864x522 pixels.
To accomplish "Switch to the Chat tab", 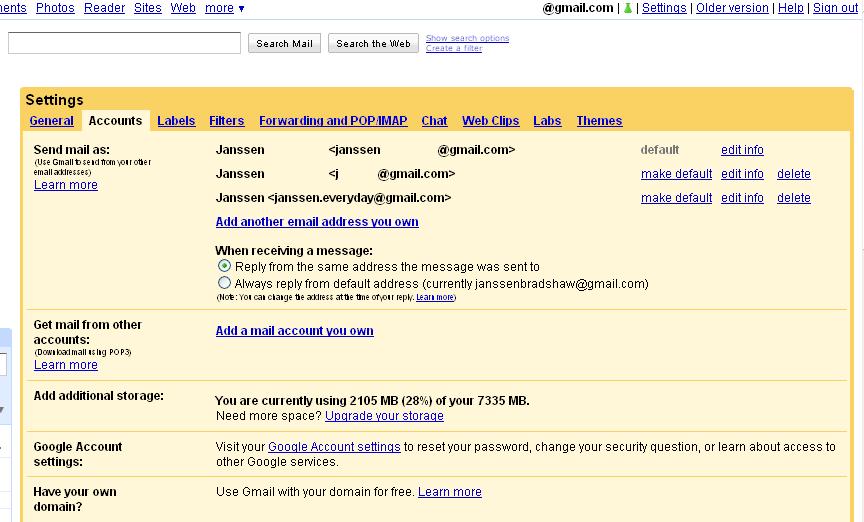I will click(434, 121).
